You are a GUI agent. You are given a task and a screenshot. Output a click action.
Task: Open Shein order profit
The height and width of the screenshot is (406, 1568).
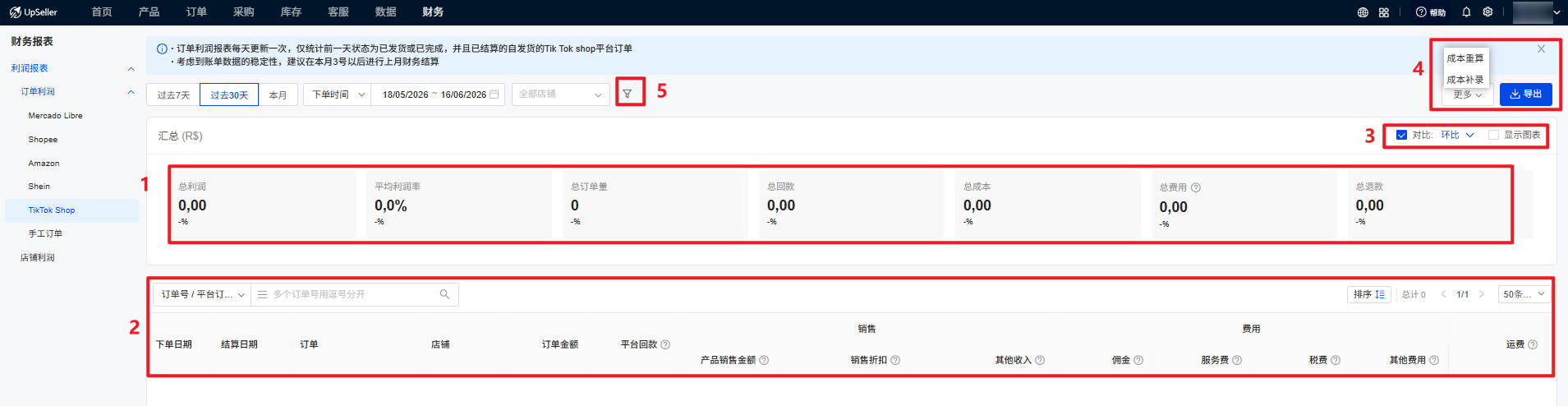[39, 187]
